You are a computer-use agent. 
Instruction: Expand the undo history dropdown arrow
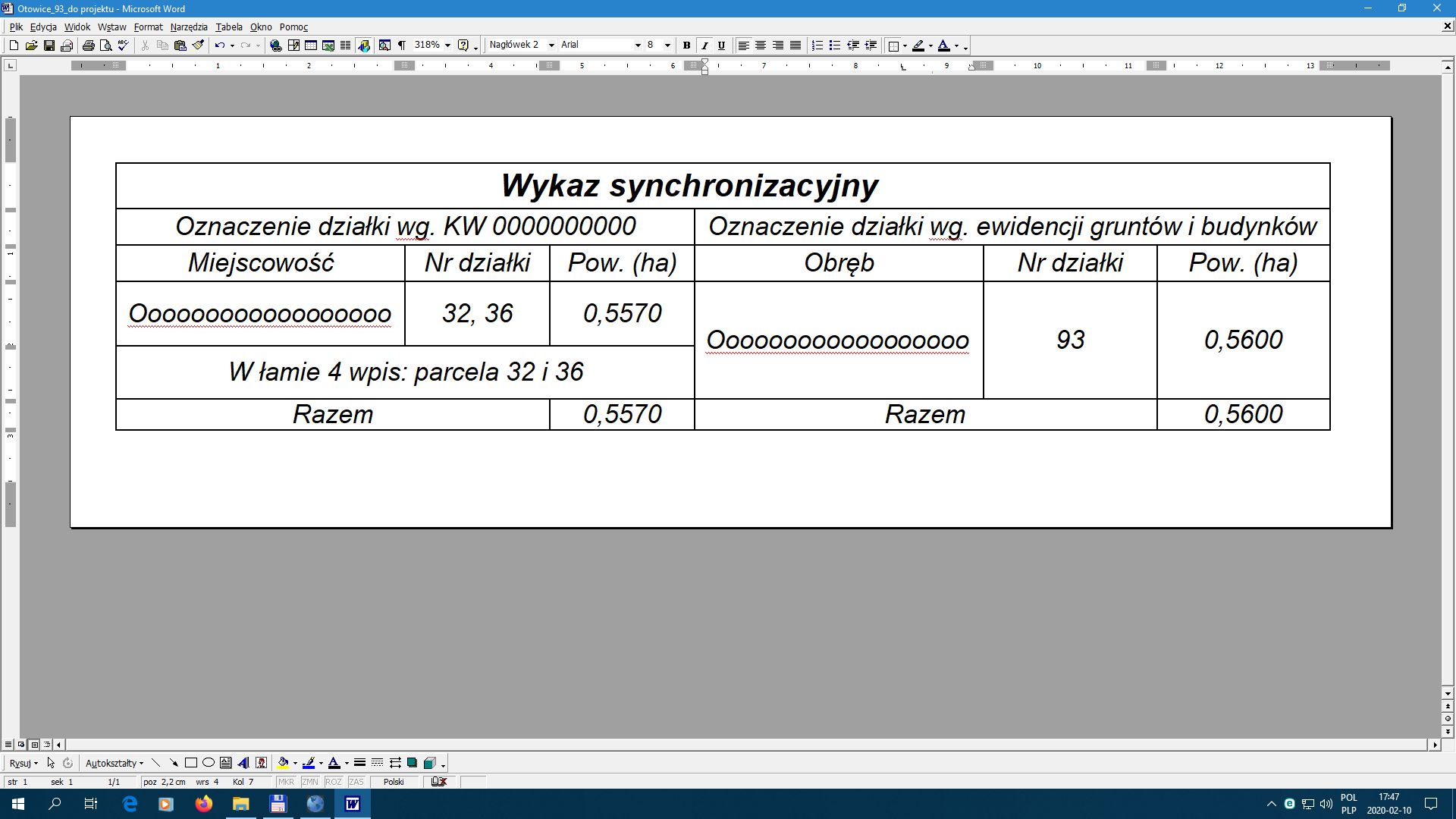(232, 45)
